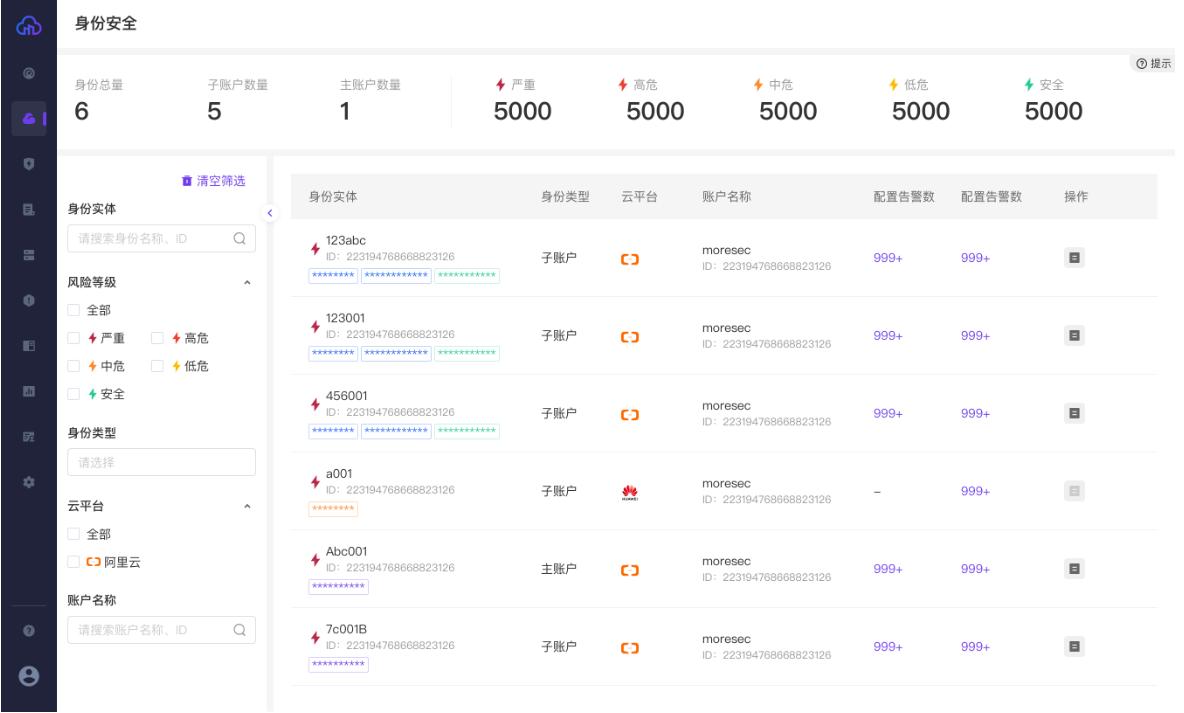
Task: Select identity name Abc001
Action: point(347,551)
